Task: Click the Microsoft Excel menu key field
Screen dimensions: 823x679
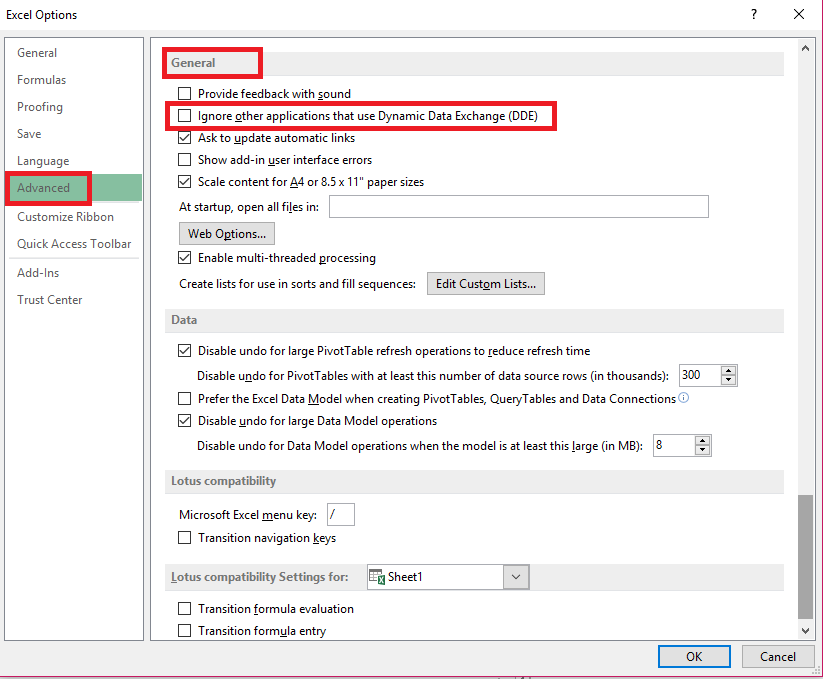Action: [x=341, y=514]
